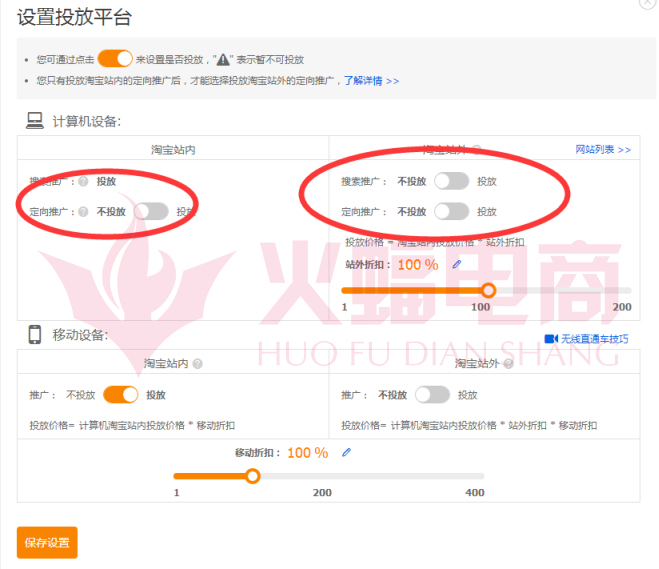
Task: Click help icon next to in-site 搜索推广
Action: pyautogui.click(x=84, y=181)
